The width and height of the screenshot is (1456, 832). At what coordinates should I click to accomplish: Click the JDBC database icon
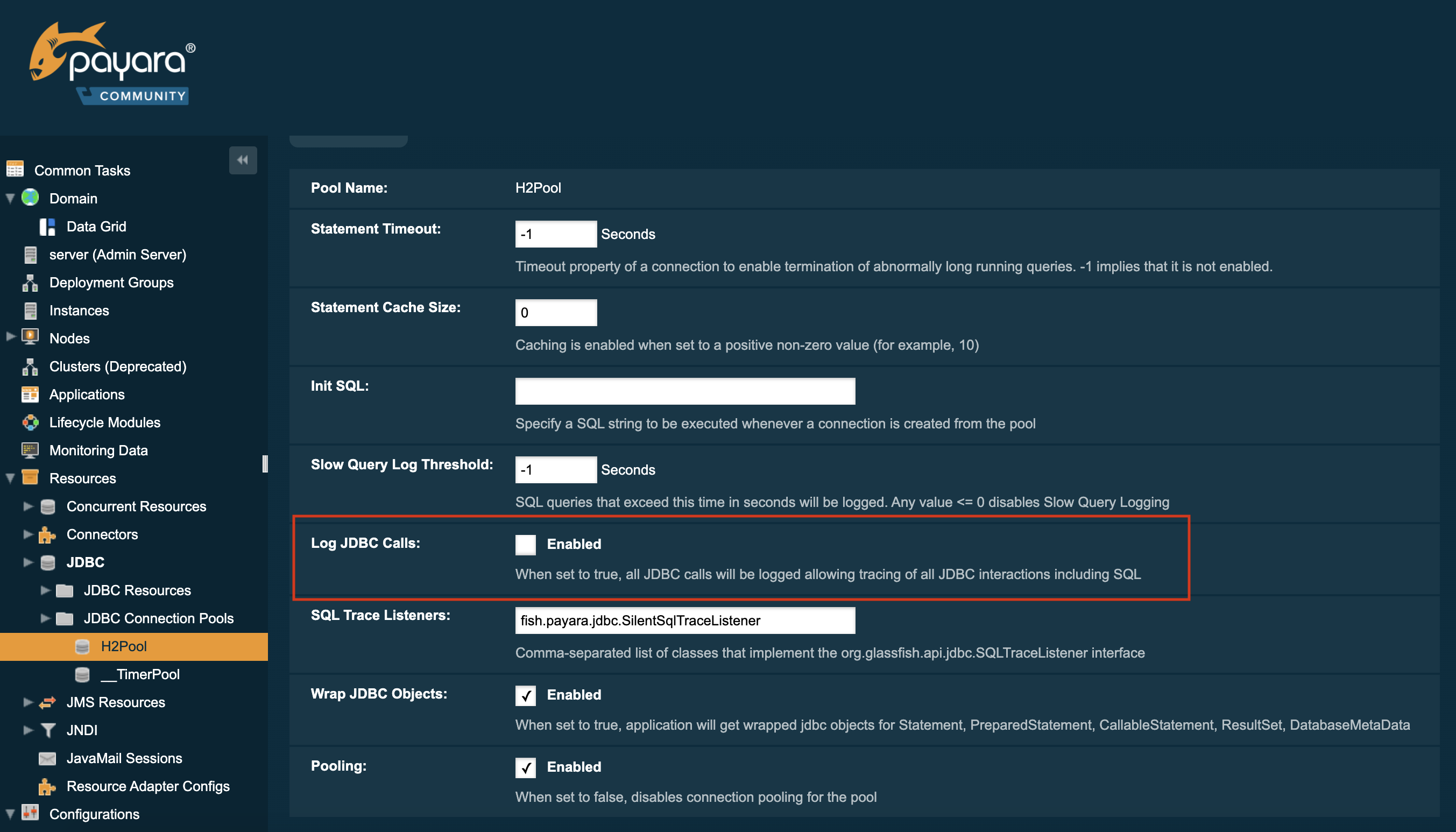(x=48, y=562)
